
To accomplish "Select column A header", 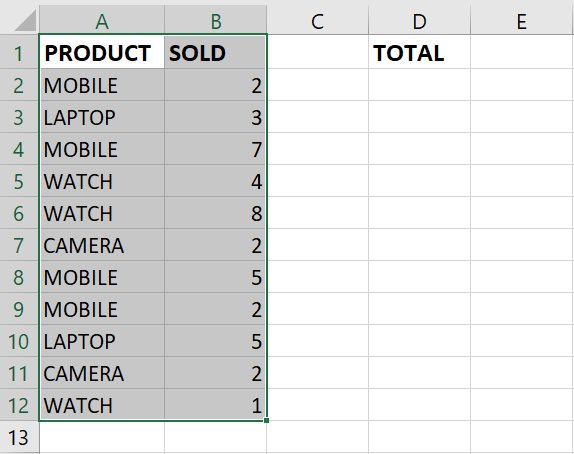I will click(102, 21).
